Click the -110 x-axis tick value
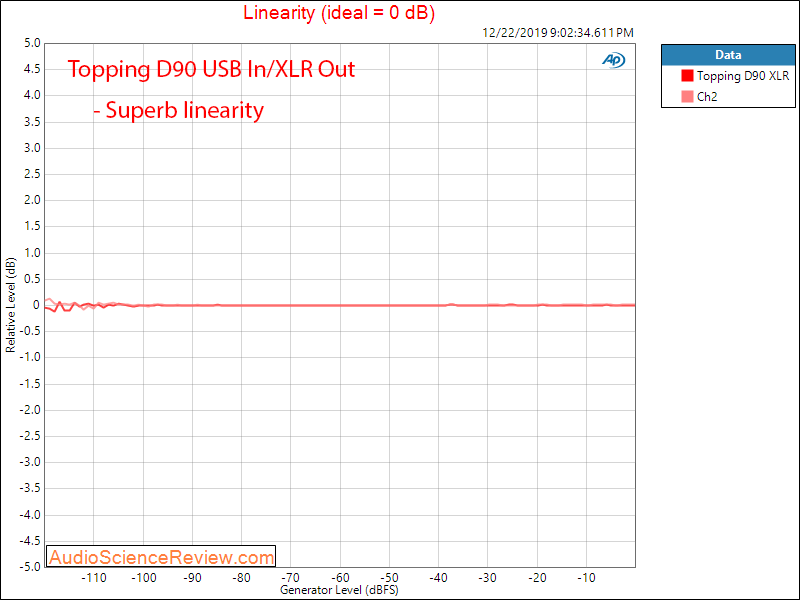Viewport: 800px width, 600px height. 94,578
